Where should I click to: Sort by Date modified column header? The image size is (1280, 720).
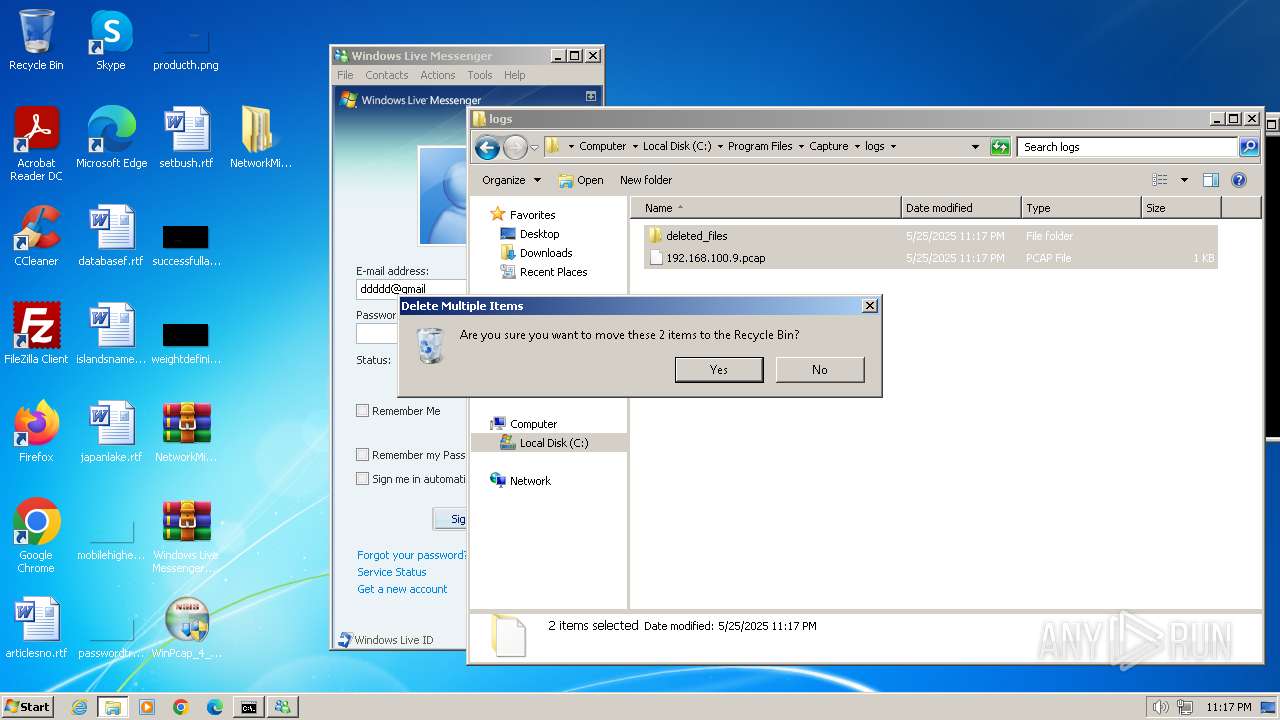961,208
